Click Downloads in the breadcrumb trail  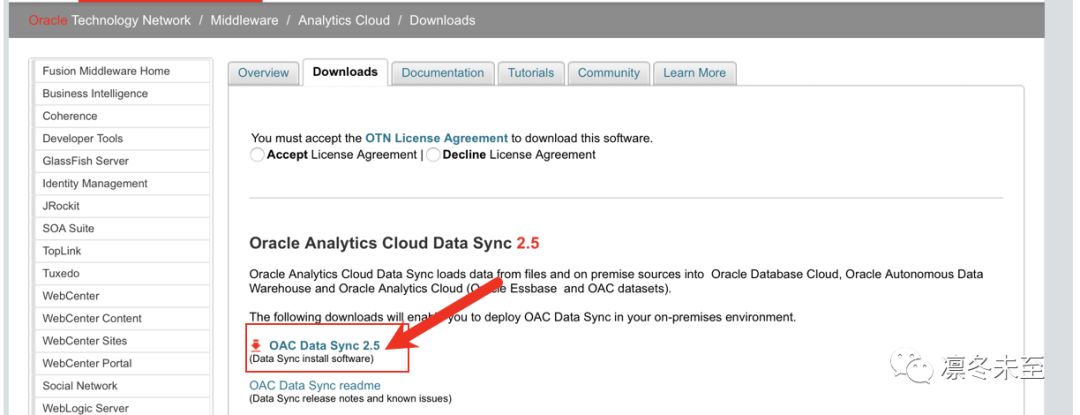pyautogui.click(x=442, y=21)
